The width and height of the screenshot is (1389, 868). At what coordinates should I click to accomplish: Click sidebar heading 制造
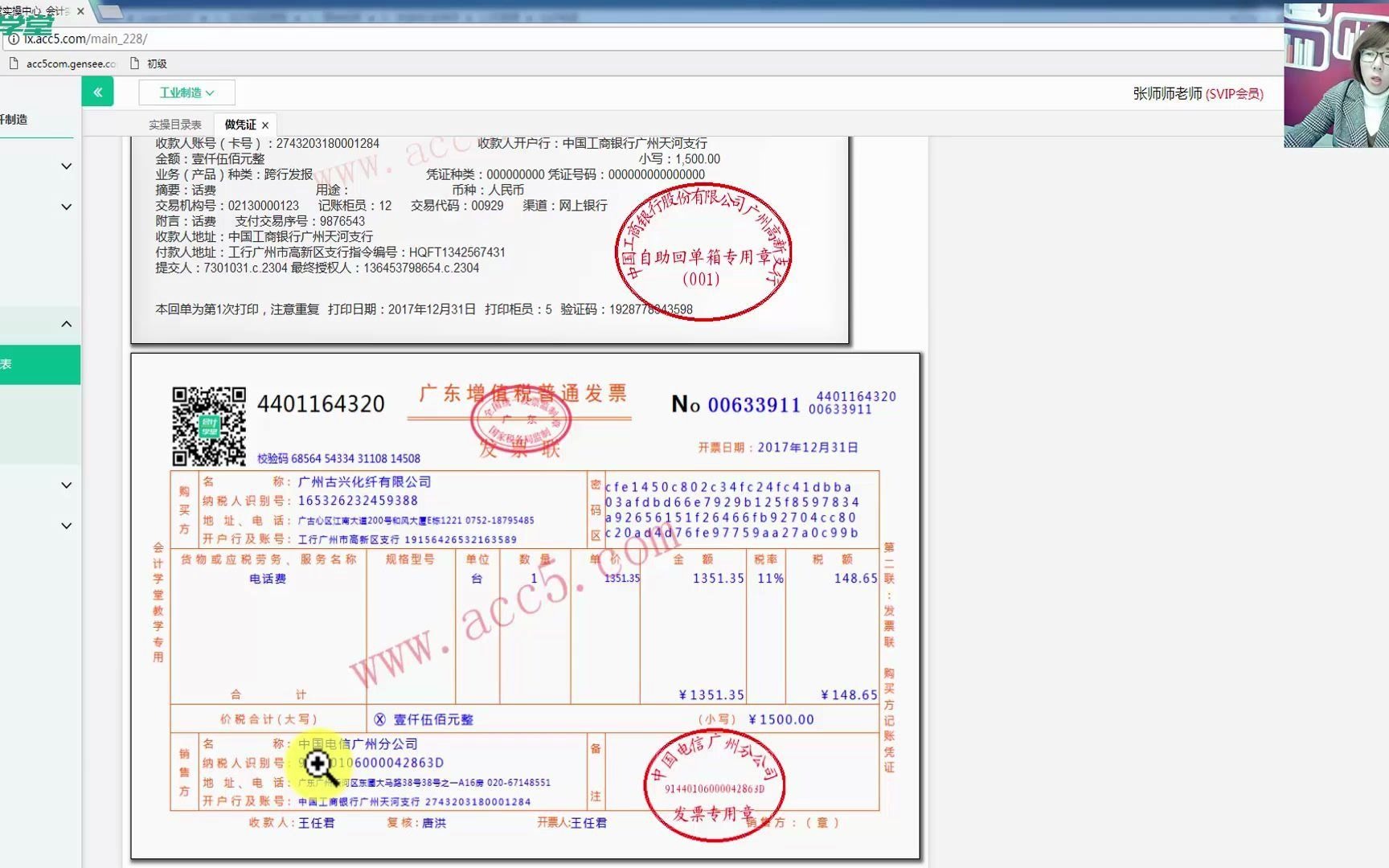click(x=14, y=120)
